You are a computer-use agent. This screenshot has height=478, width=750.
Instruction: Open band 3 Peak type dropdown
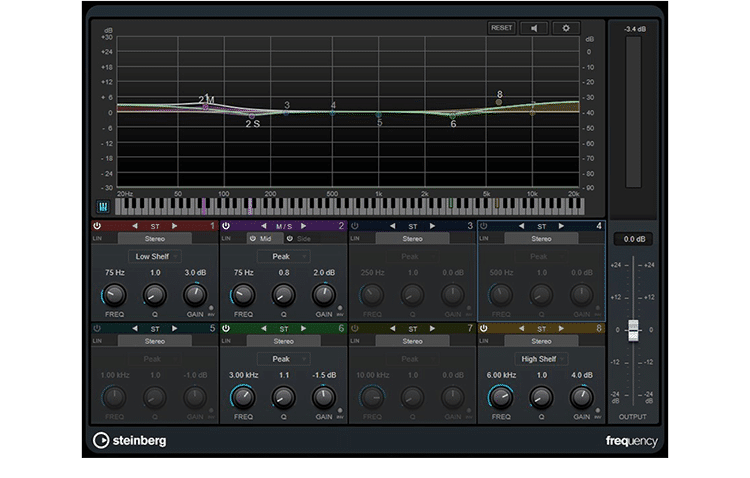tap(412, 256)
